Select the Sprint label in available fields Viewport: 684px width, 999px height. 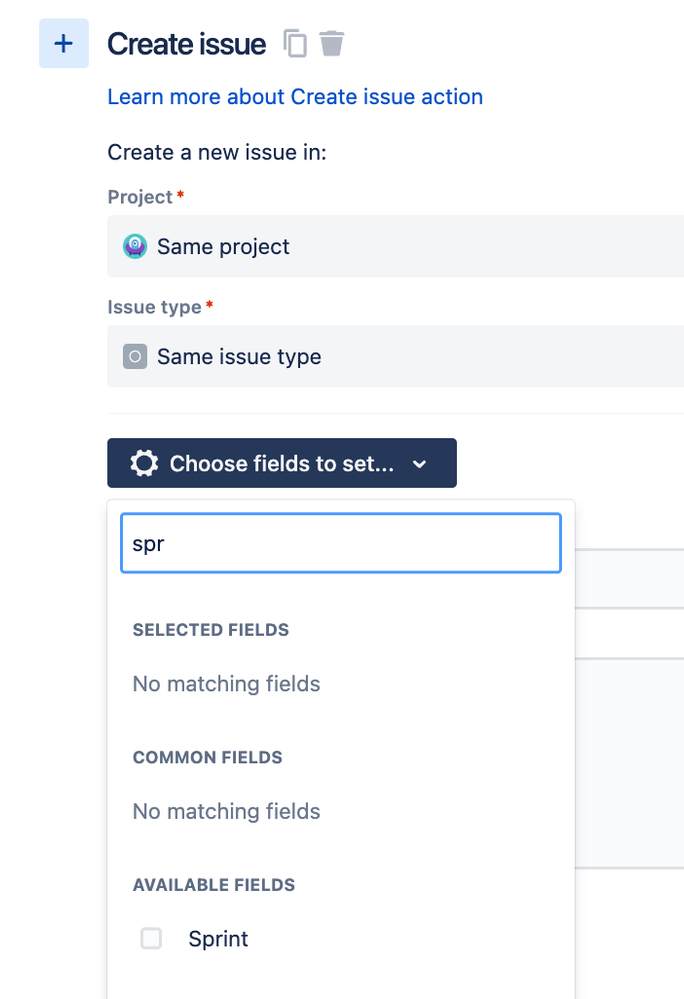click(x=218, y=939)
